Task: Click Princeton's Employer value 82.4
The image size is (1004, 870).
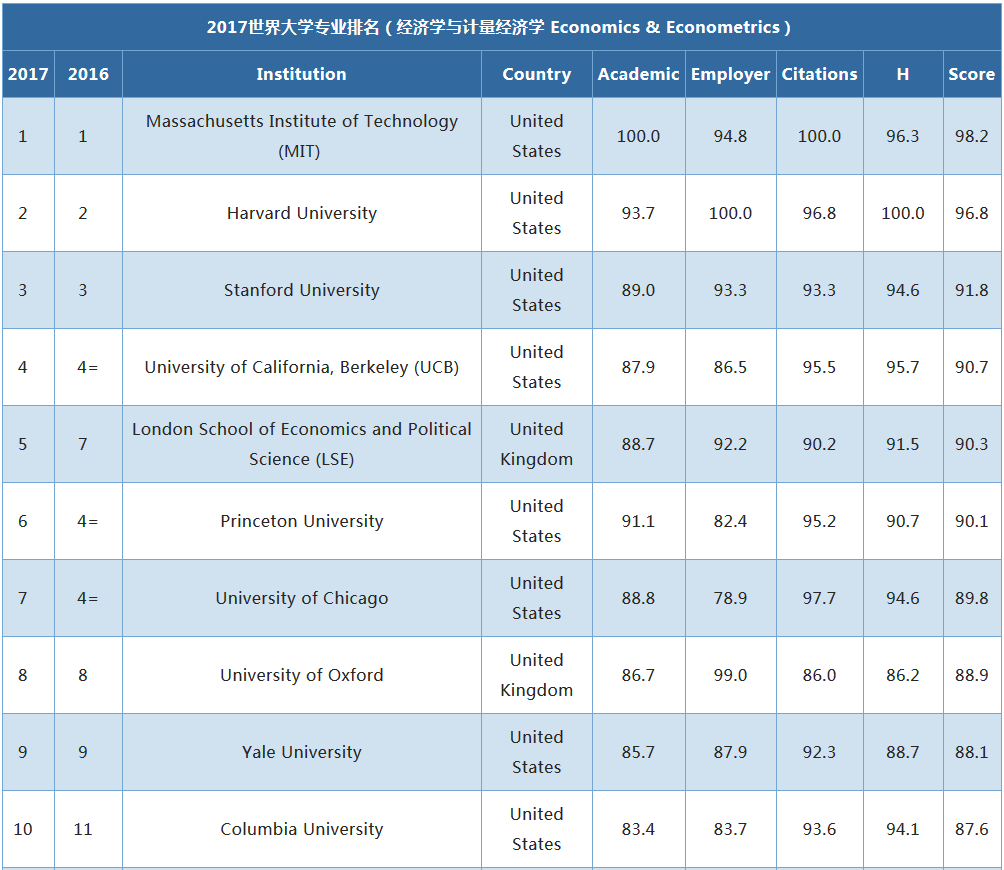Action: [731, 521]
